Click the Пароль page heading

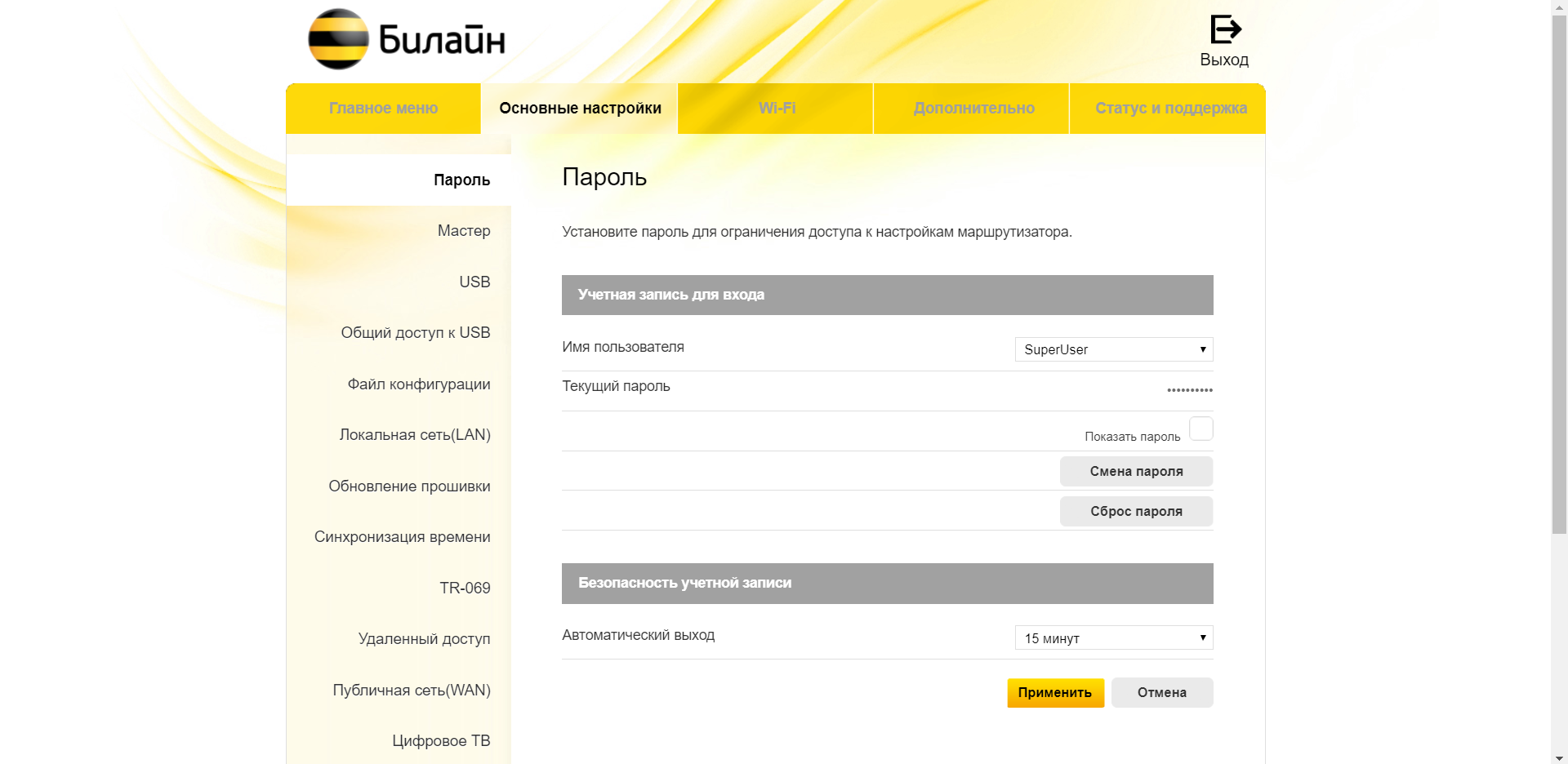click(604, 177)
